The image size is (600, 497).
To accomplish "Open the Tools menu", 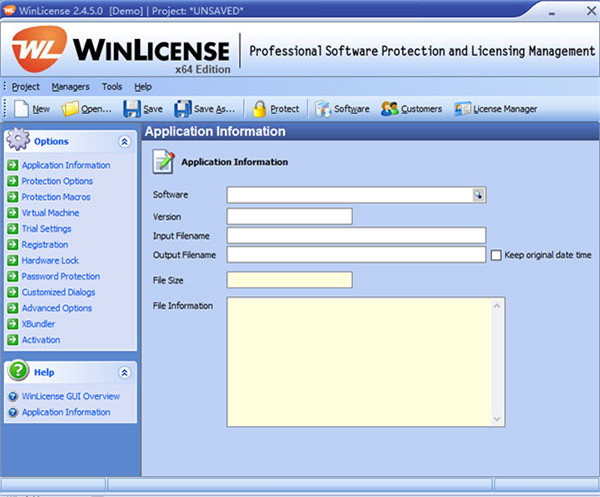I will [112, 87].
